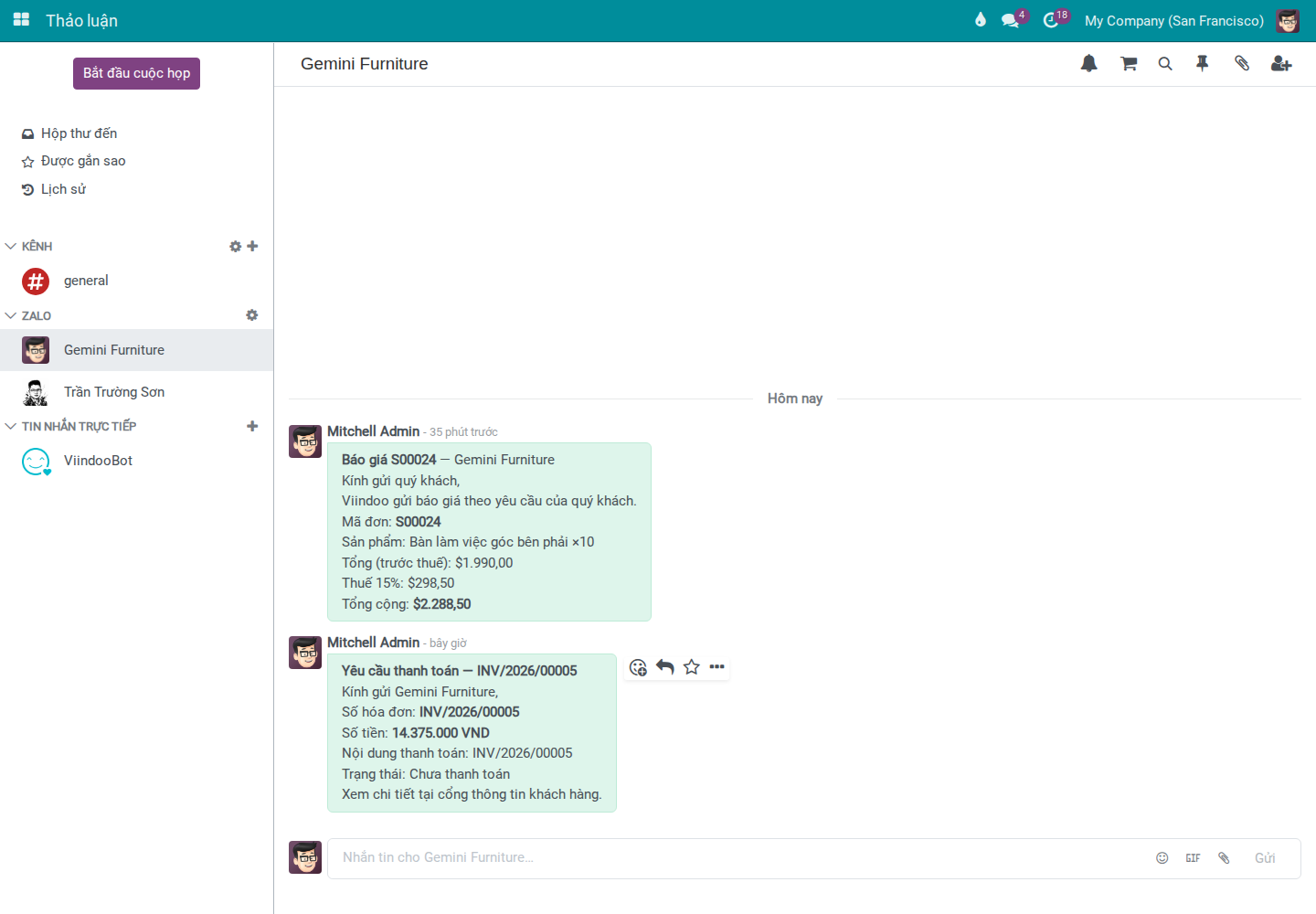Open emoji picker in composer

coord(1162,858)
